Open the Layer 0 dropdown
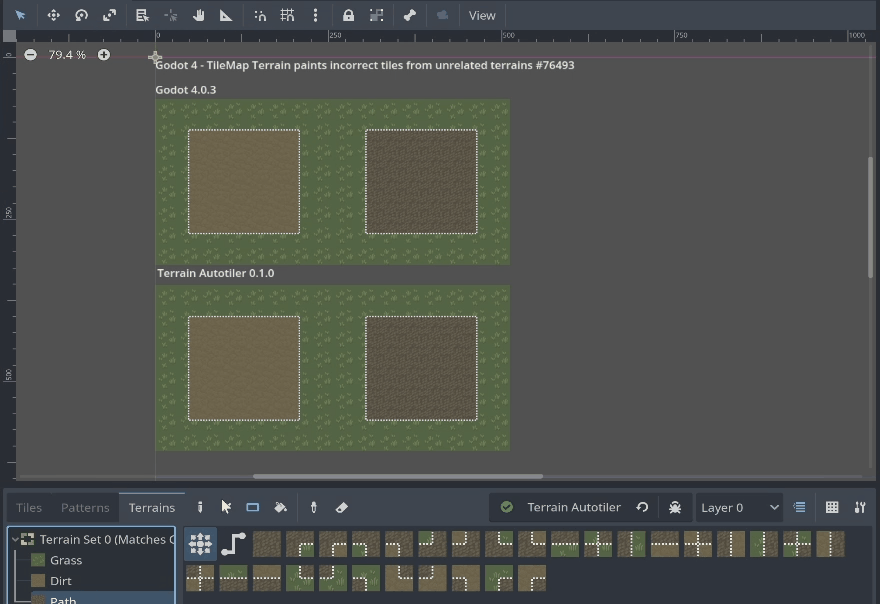The width and height of the screenshot is (880, 604). click(740, 507)
